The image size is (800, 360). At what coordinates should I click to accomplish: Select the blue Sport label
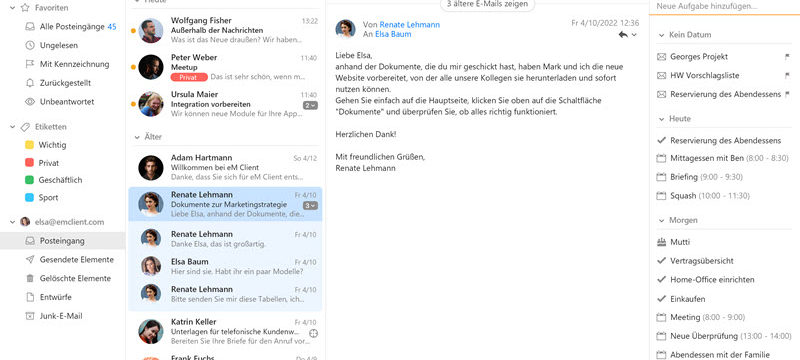click(x=30, y=197)
